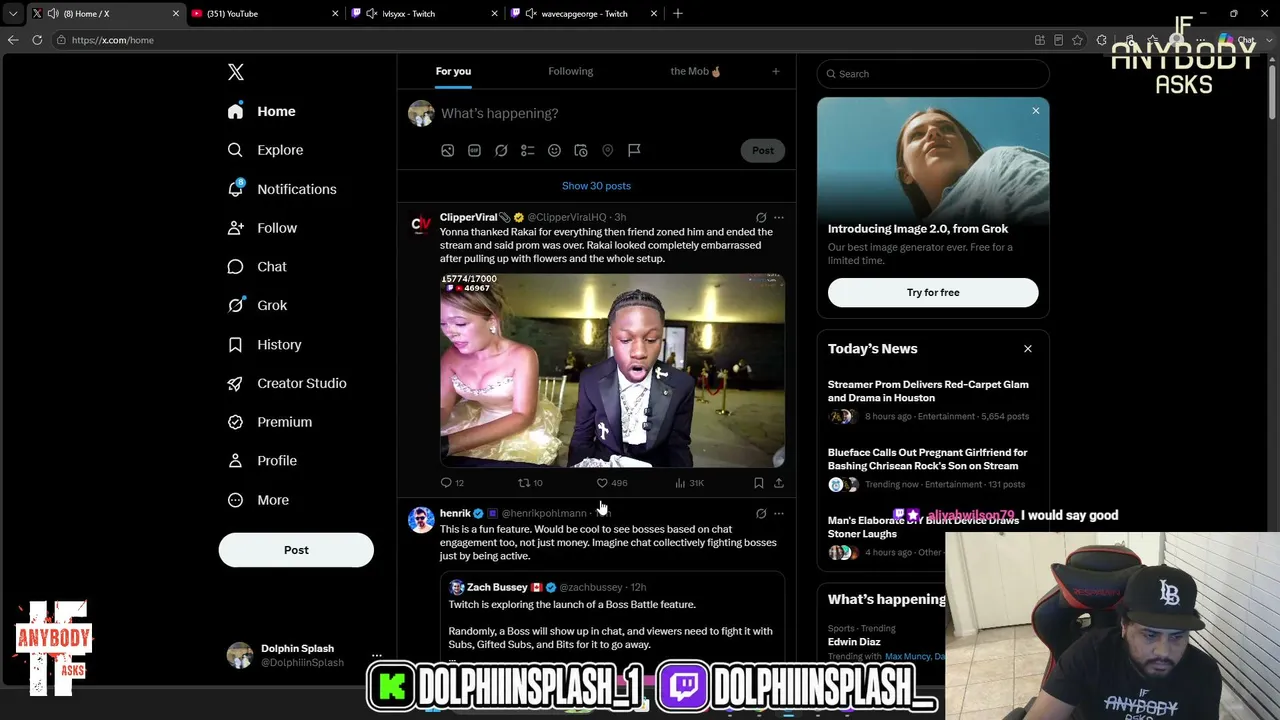Viewport: 1280px width, 720px height.
Task: Ask Grok about henrik's post
Action: [761, 514]
